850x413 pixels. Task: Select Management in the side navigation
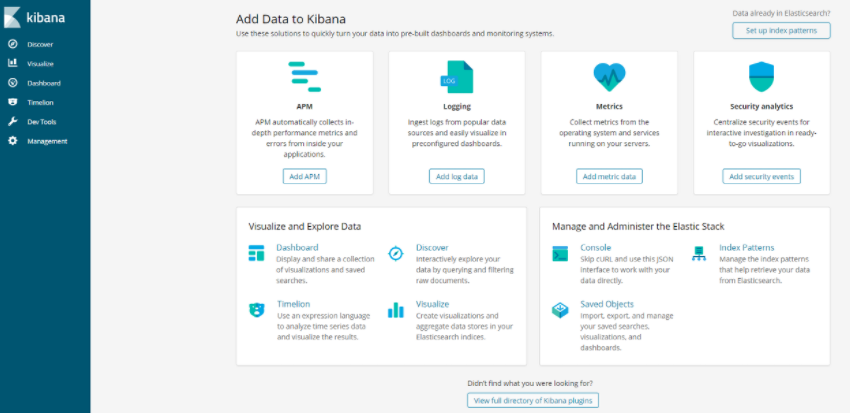coord(47,141)
